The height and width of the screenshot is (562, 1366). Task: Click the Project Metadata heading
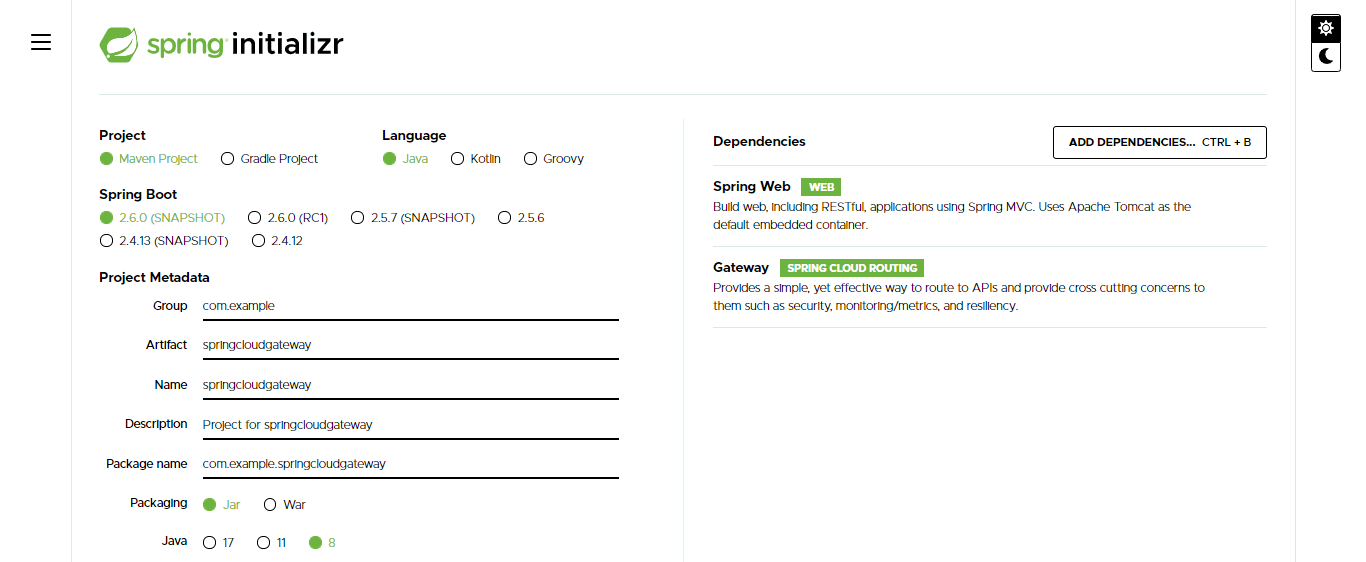(154, 277)
